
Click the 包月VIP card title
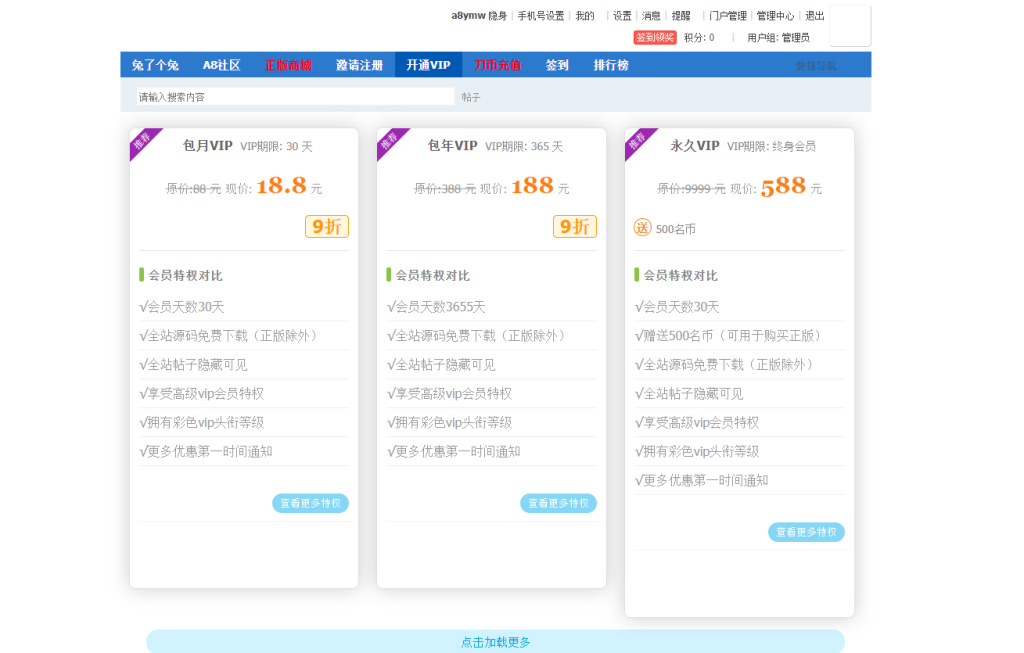click(x=208, y=146)
